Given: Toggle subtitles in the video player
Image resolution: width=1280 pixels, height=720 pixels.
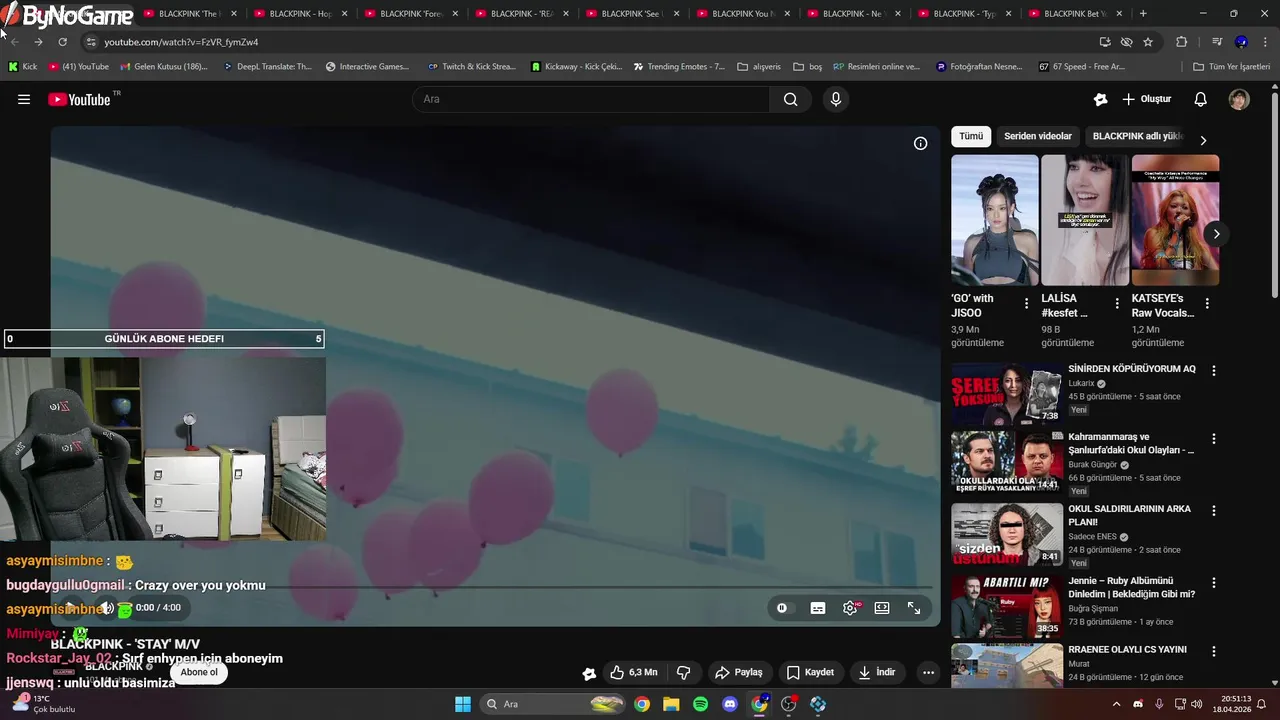Looking at the screenshot, I should click(x=818, y=608).
